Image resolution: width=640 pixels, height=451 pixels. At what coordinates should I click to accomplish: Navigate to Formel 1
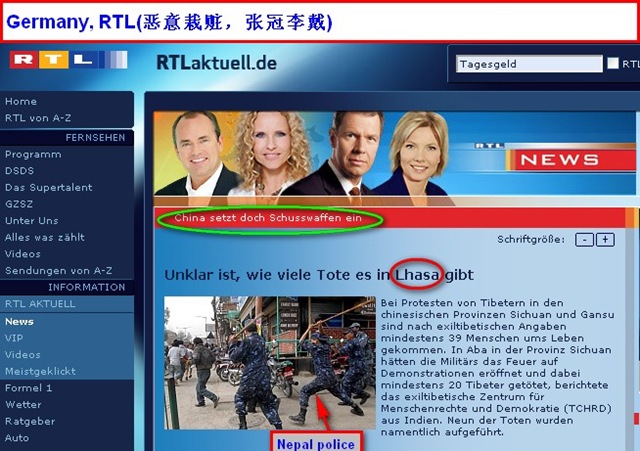click(x=29, y=388)
